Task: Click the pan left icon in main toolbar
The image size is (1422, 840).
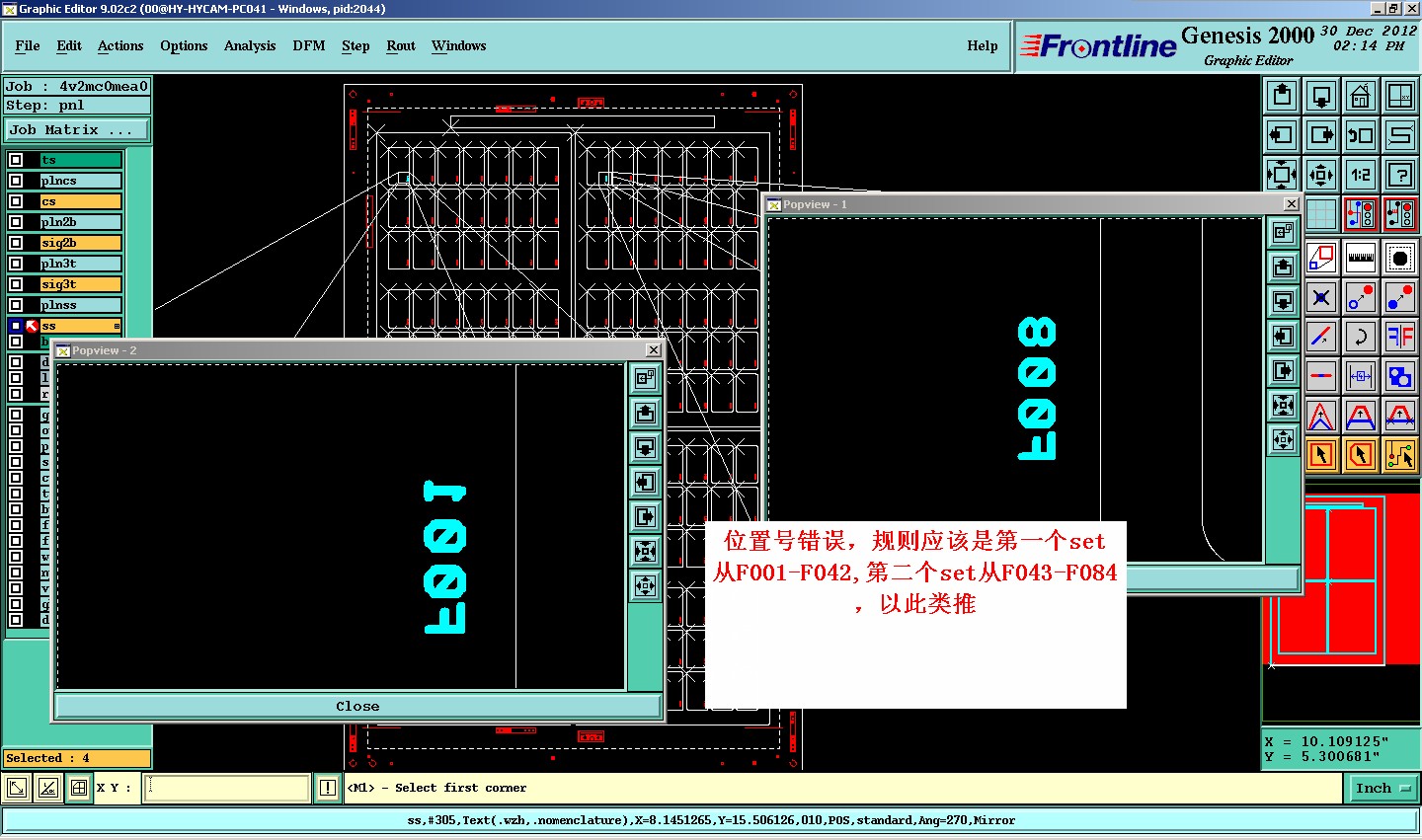Action: point(1282,135)
